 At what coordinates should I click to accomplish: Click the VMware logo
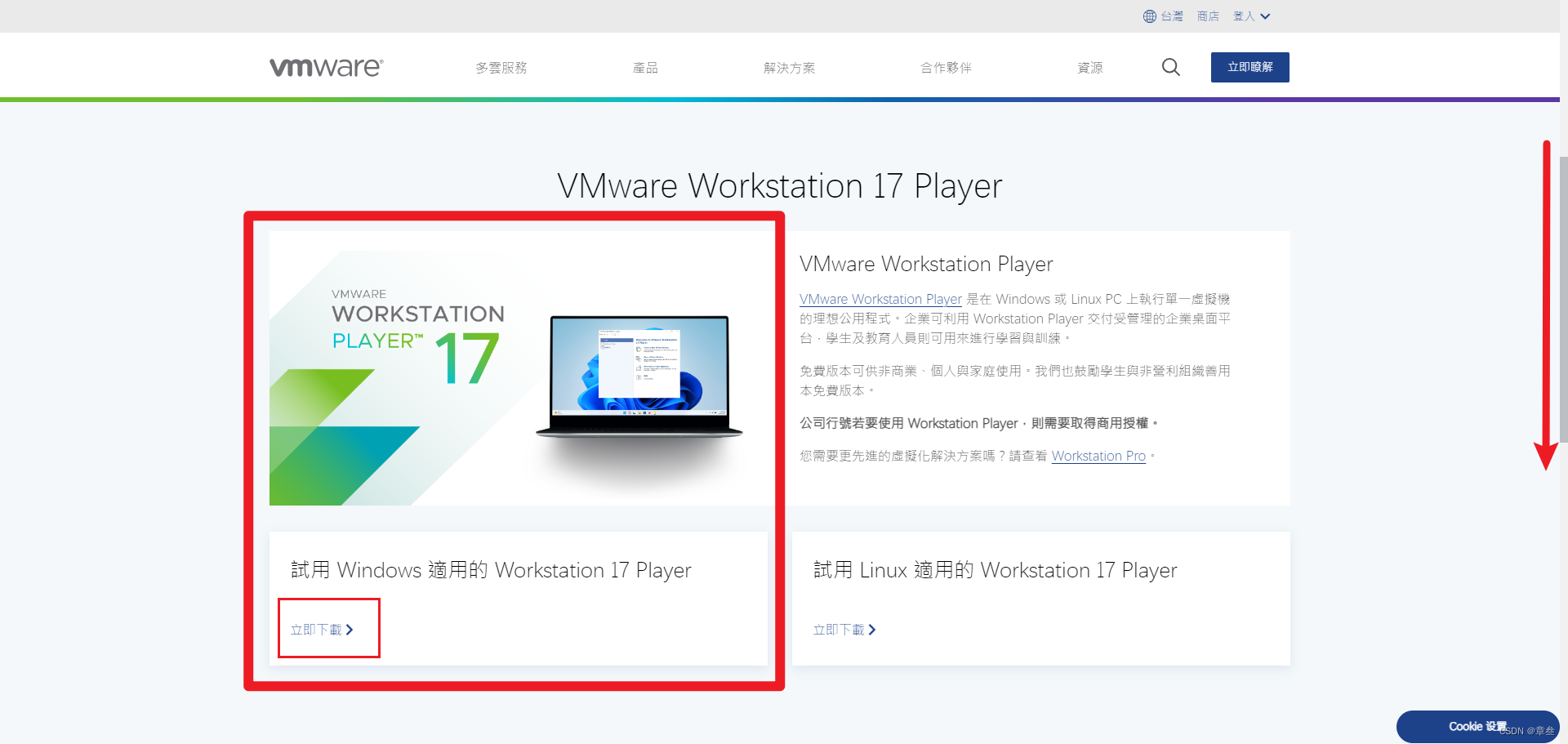[325, 67]
